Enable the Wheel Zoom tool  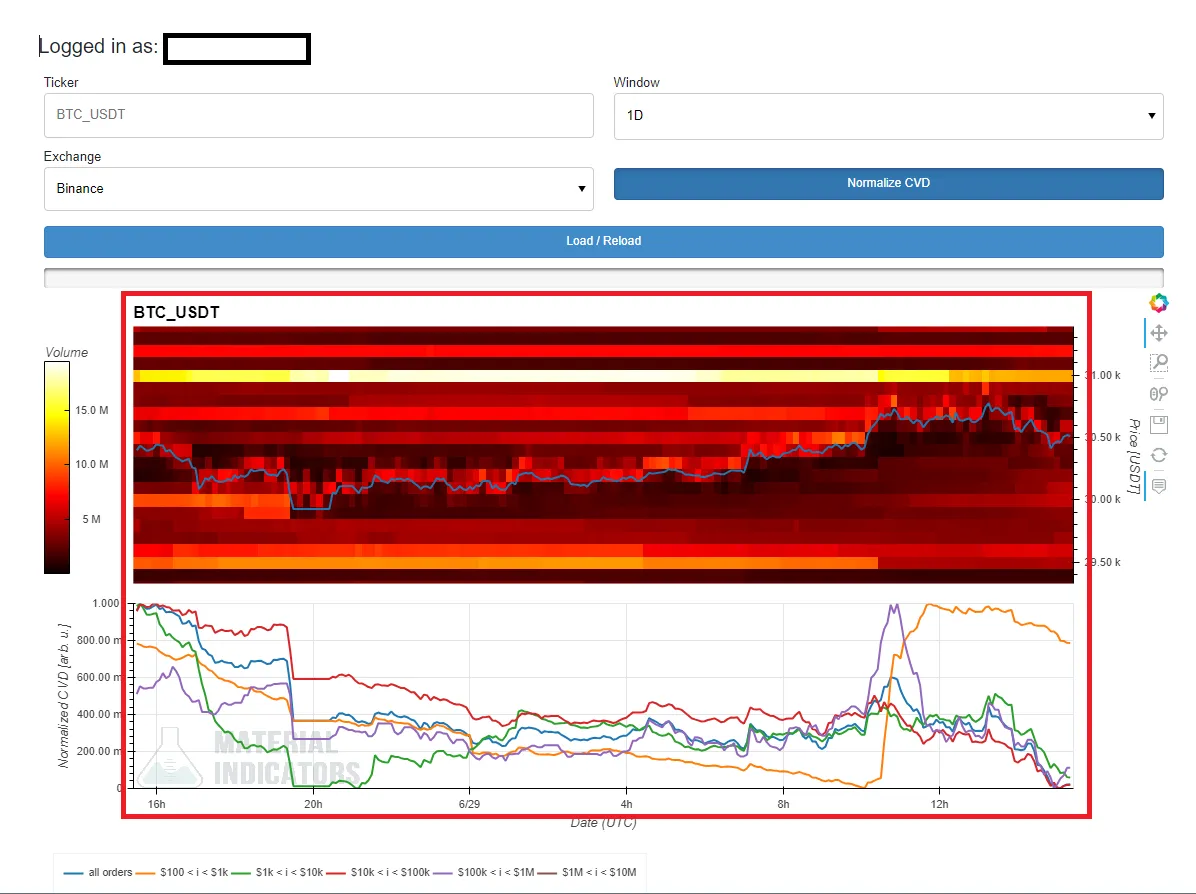(x=1159, y=394)
